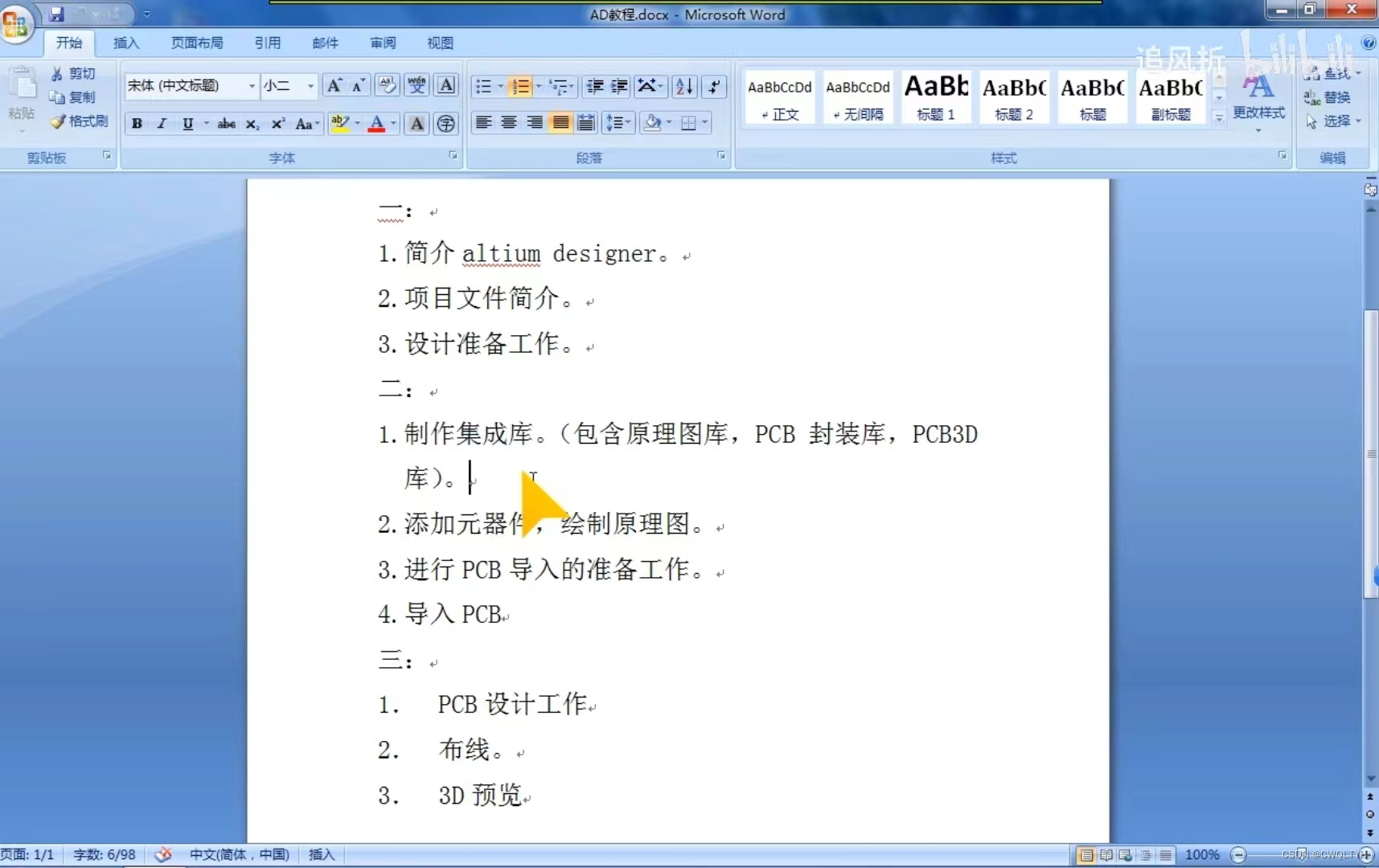The width and height of the screenshot is (1379, 868).
Task: Apply the 标题 1 style
Action: 936,97
